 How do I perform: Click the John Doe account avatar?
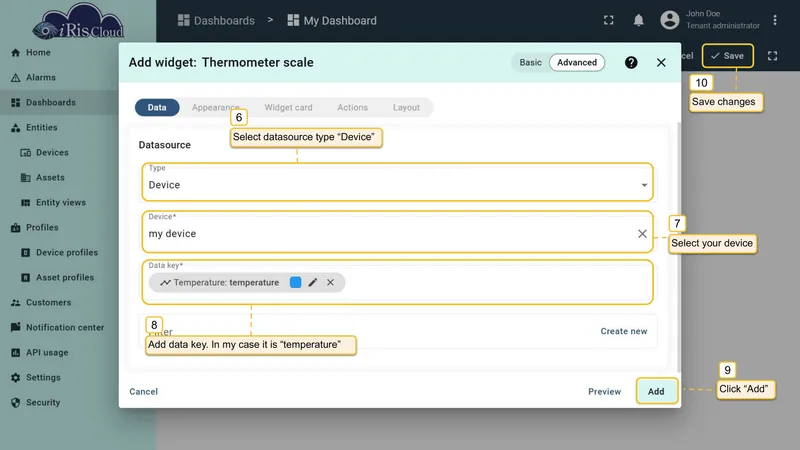coord(670,20)
